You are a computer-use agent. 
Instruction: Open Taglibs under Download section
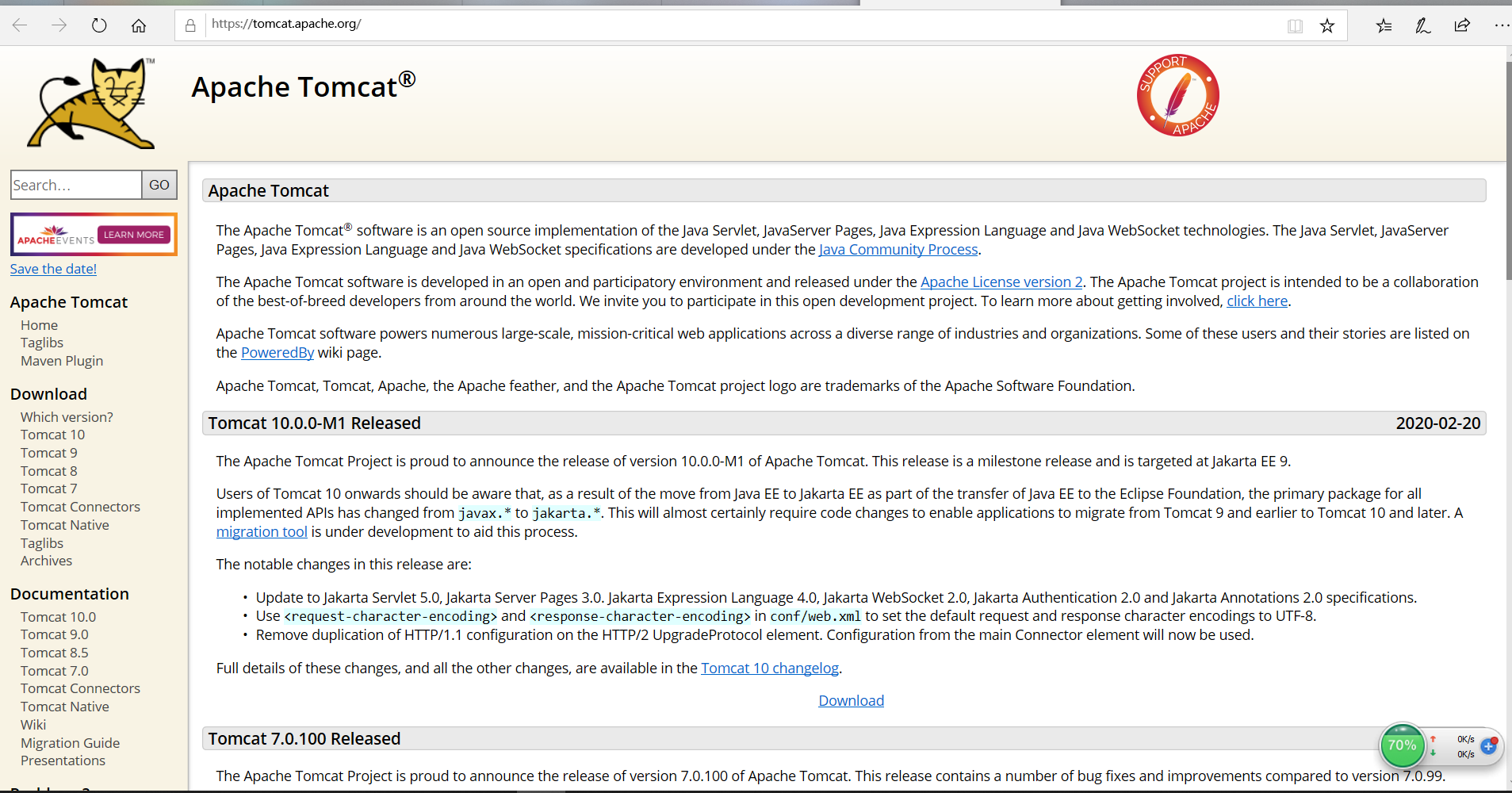pos(42,543)
